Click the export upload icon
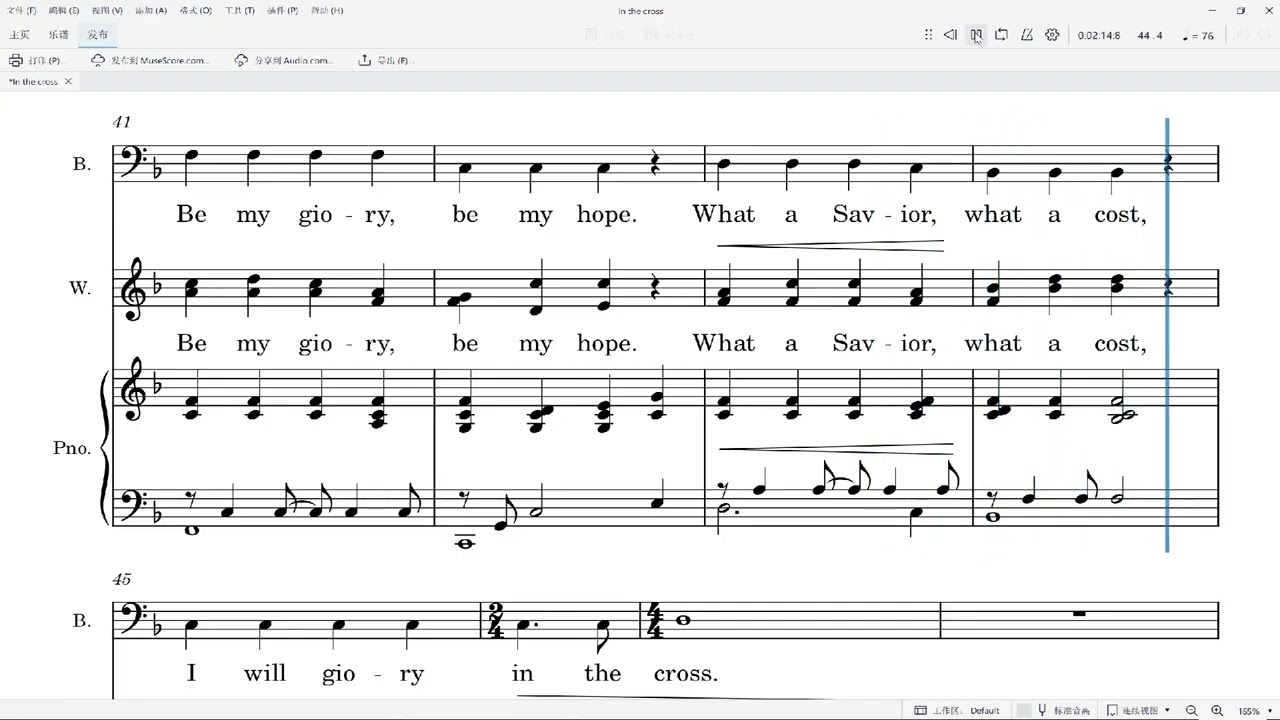Viewport: 1280px width, 720px height. (364, 60)
